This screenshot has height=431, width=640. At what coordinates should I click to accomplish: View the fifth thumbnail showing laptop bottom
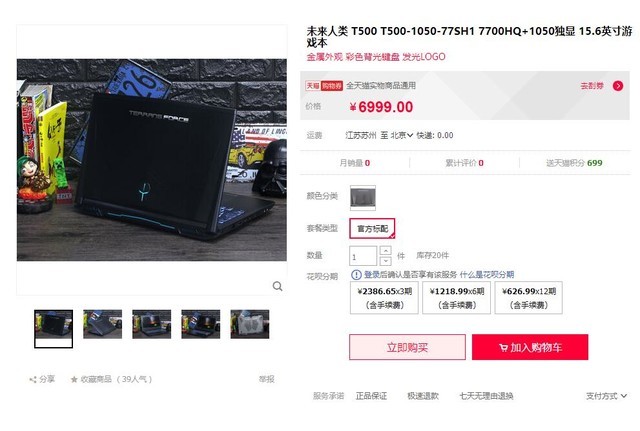250,324
